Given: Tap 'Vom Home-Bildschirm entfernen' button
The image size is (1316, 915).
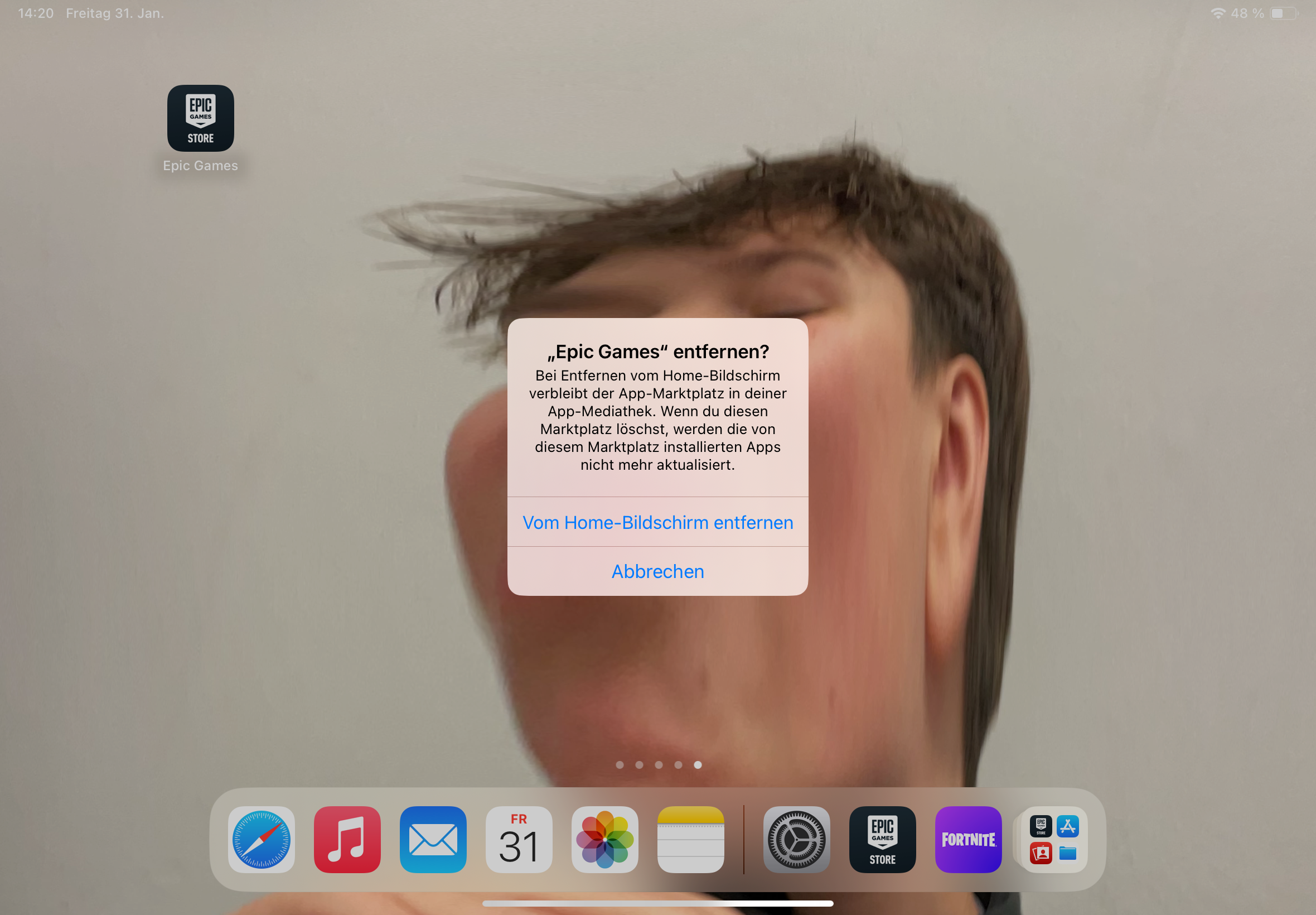Looking at the screenshot, I should click(x=657, y=522).
